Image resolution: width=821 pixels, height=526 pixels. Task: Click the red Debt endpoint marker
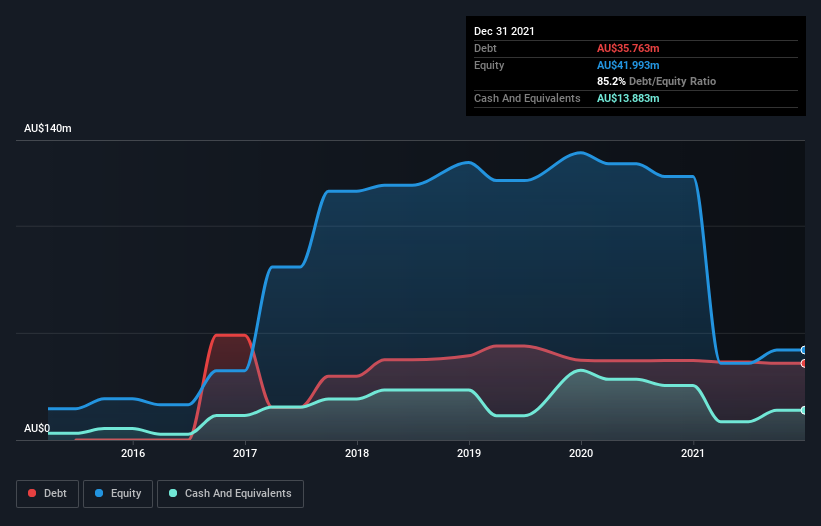point(804,363)
